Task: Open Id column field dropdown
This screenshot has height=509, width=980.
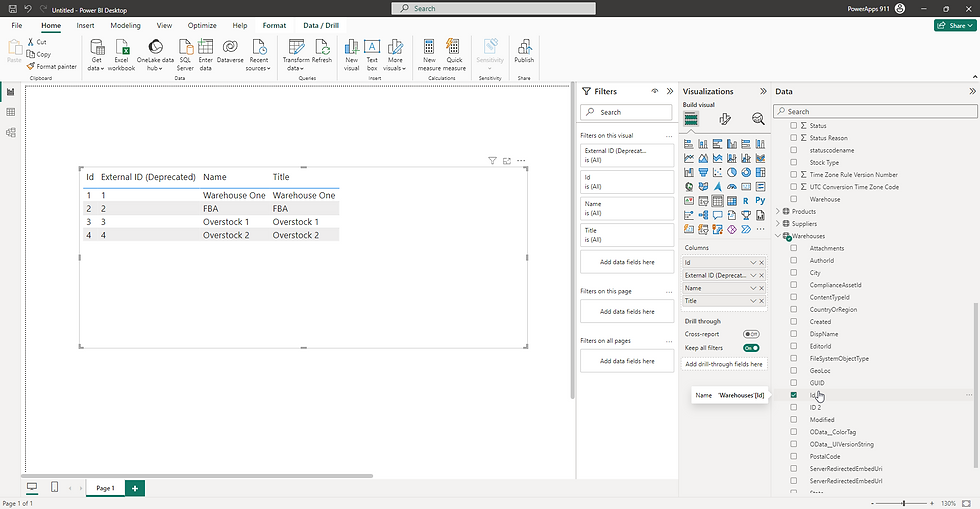Action: click(753, 263)
